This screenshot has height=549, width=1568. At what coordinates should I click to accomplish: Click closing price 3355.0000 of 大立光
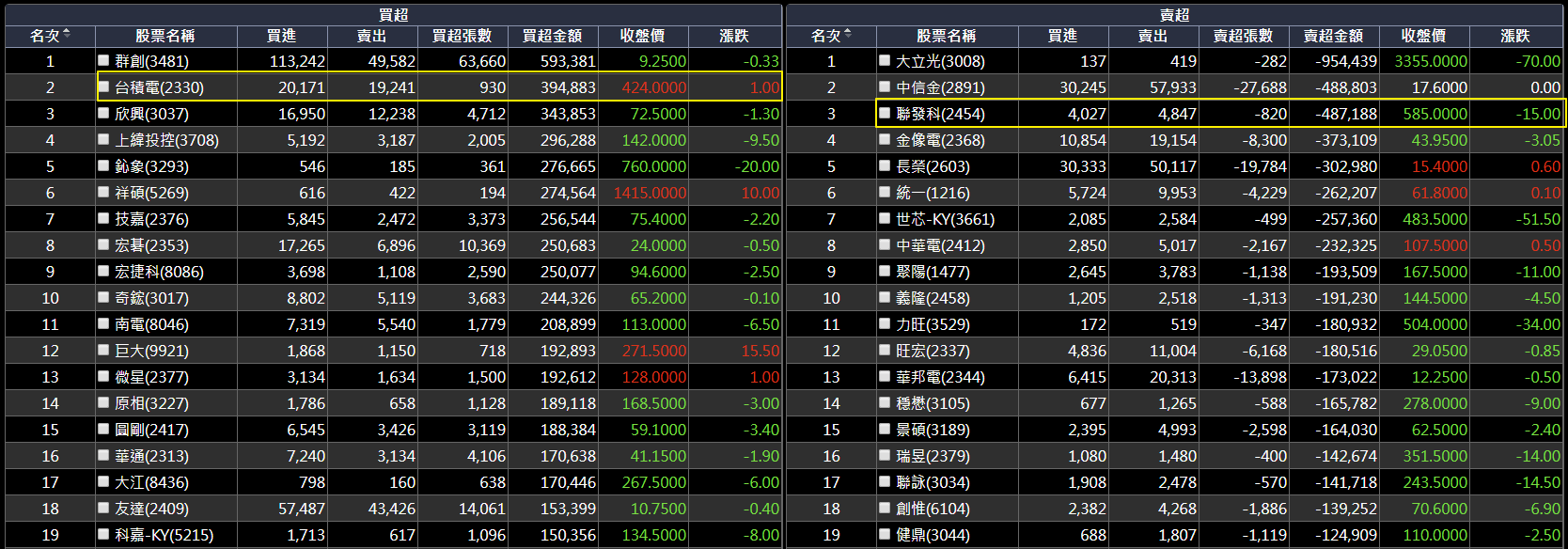1431,61
